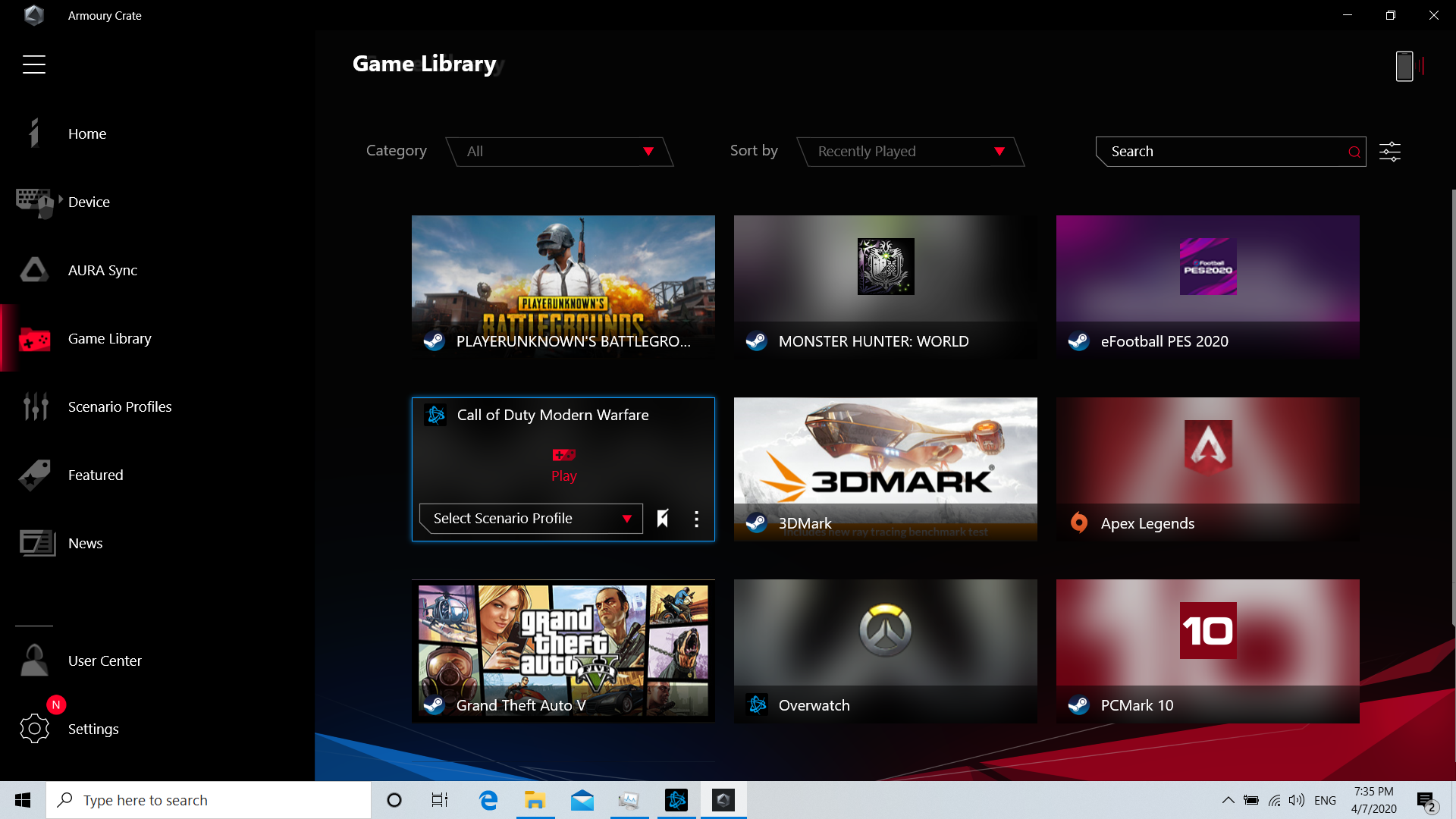
Task: Click the Windows Start button
Action: pos(23,800)
